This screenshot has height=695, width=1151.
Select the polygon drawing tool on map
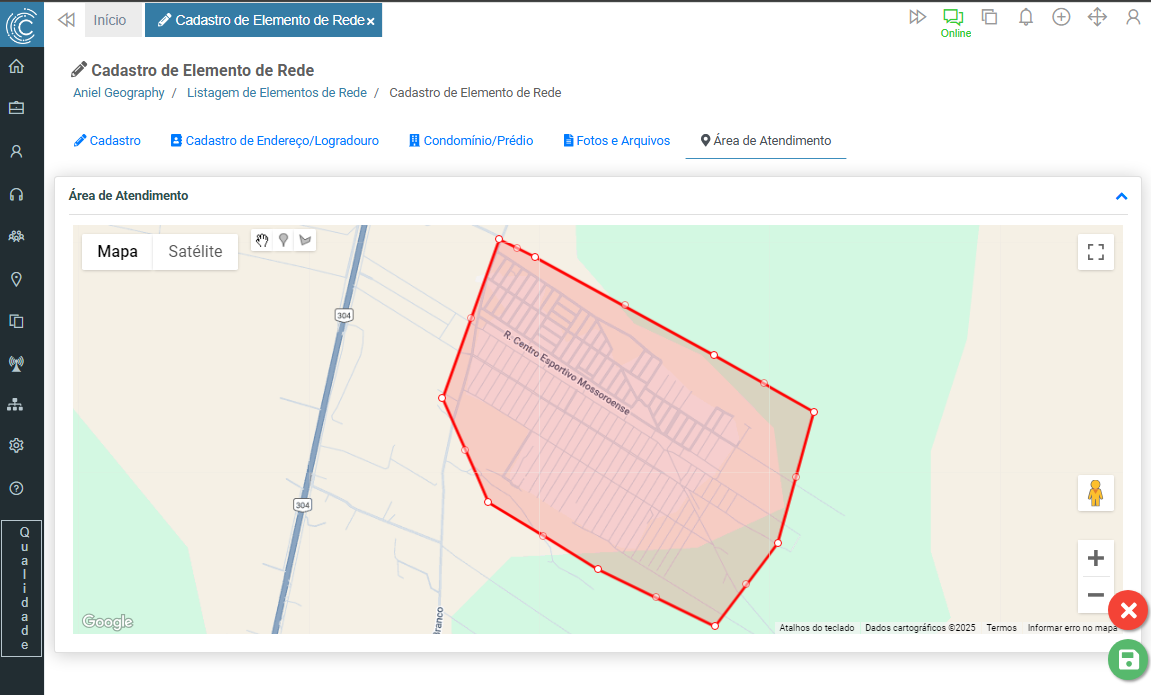305,240
